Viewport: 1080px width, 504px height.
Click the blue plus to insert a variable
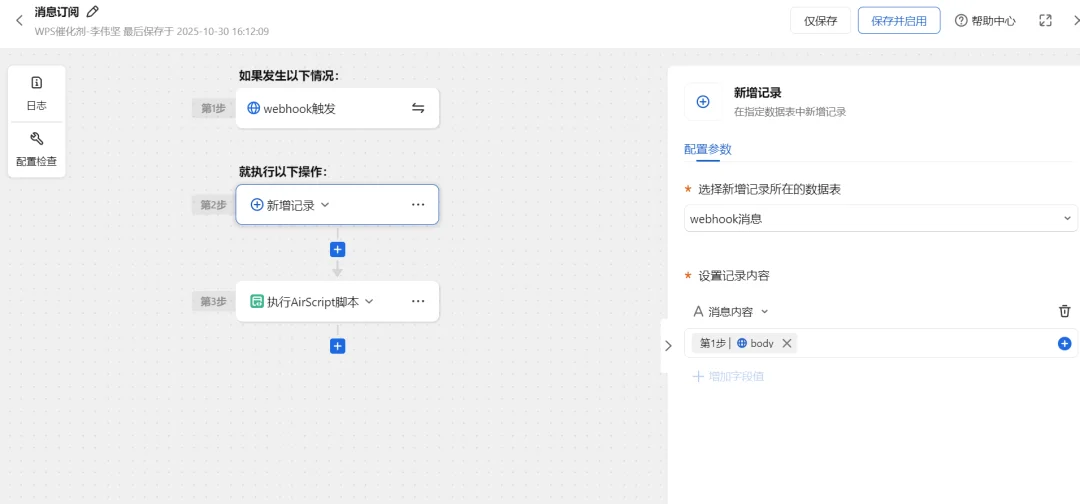[x=1064, y=344]
